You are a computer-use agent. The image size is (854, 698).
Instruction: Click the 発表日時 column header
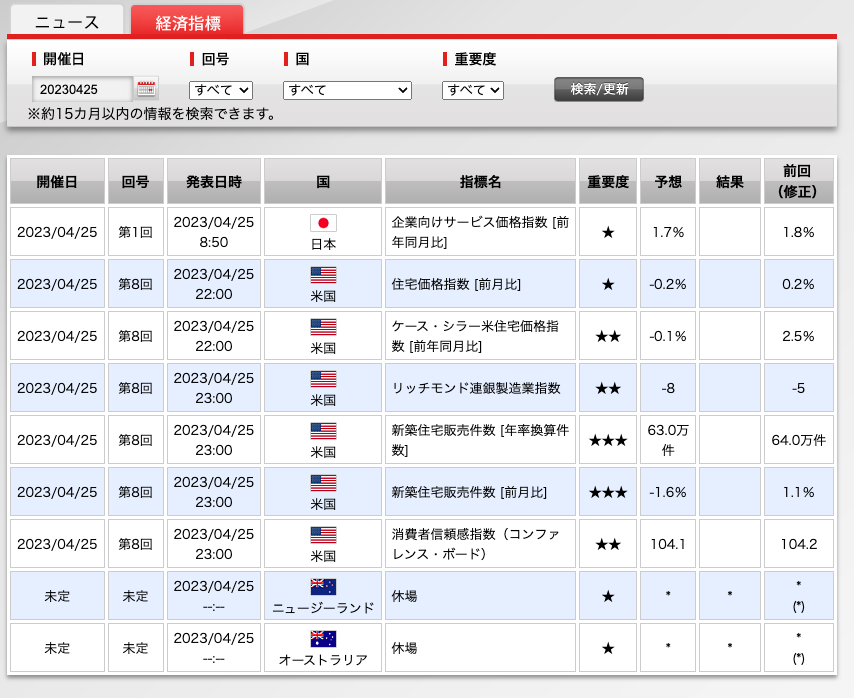(214, 182)
